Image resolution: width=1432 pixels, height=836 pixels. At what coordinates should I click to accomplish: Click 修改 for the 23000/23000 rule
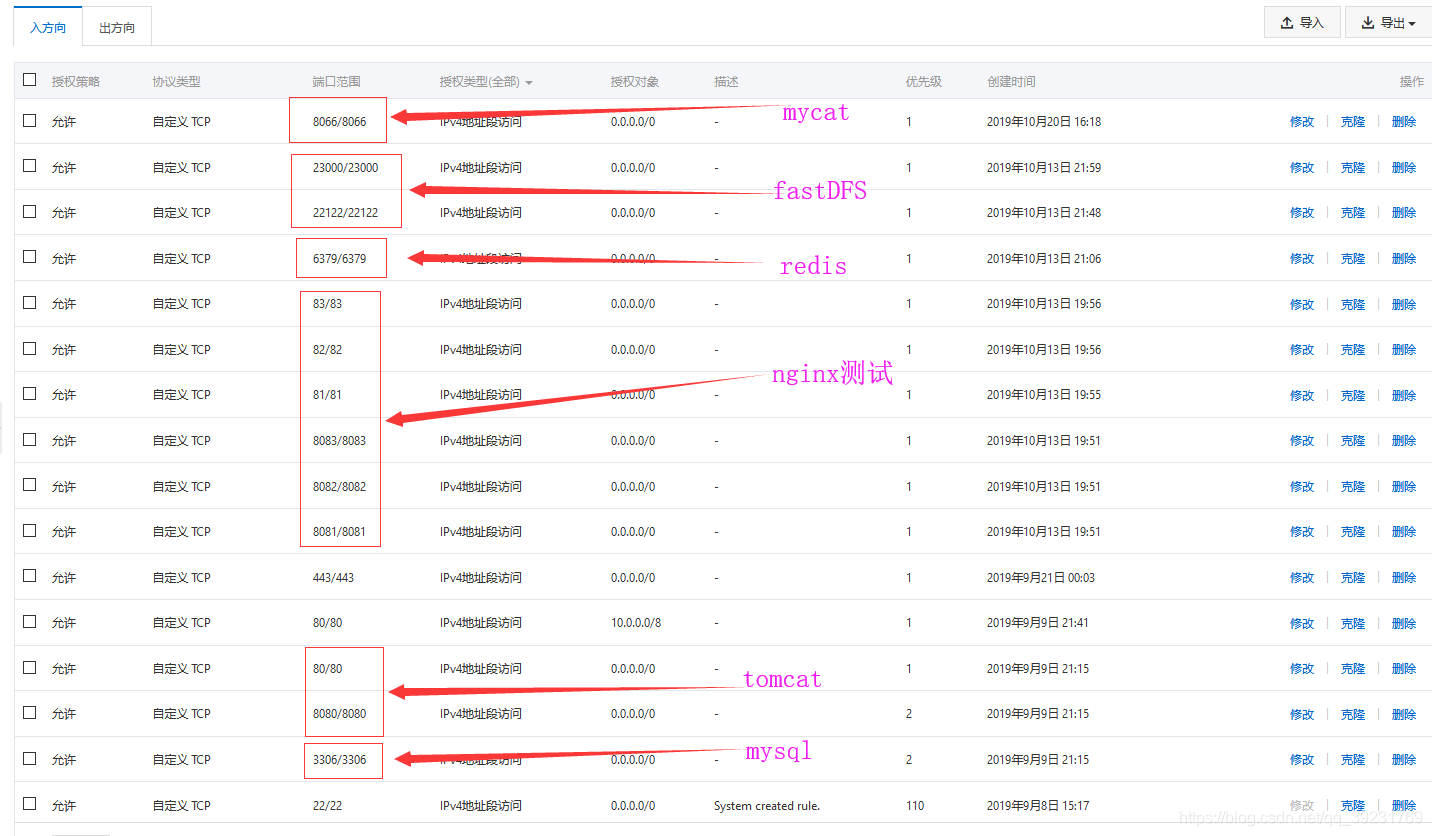pyautogui.click(x=1302, y=168)
